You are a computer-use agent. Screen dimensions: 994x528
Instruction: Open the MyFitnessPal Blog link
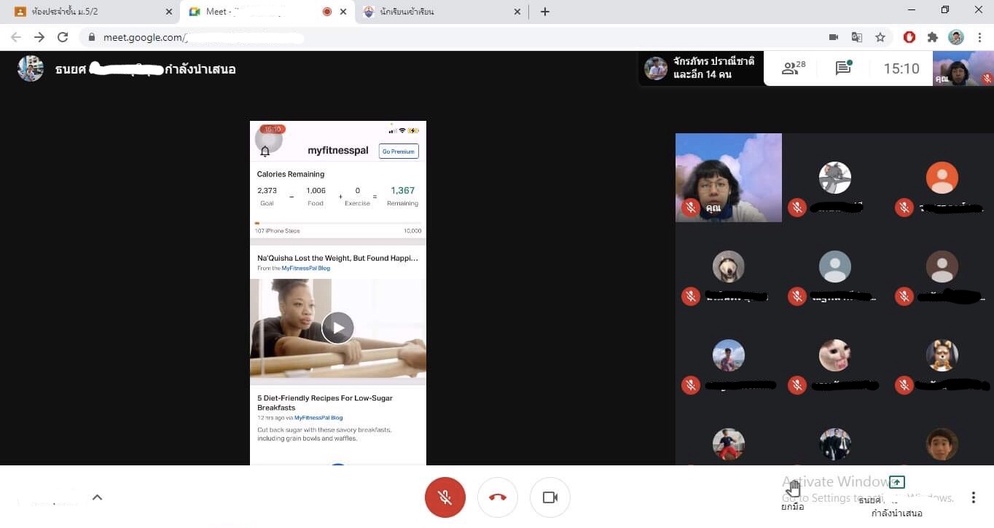point(306,268)
